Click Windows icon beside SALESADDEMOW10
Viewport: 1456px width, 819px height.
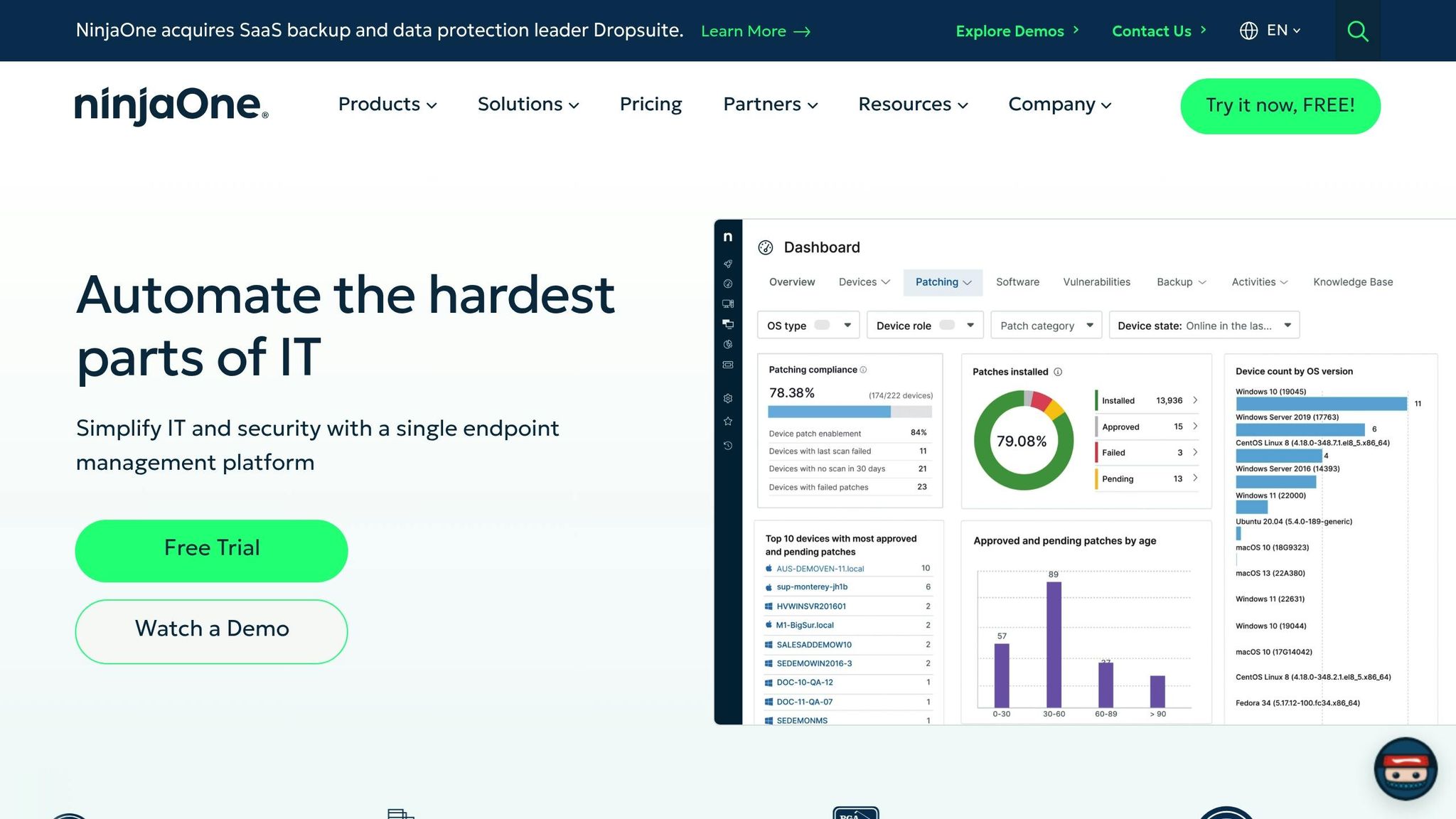(769, 645)
